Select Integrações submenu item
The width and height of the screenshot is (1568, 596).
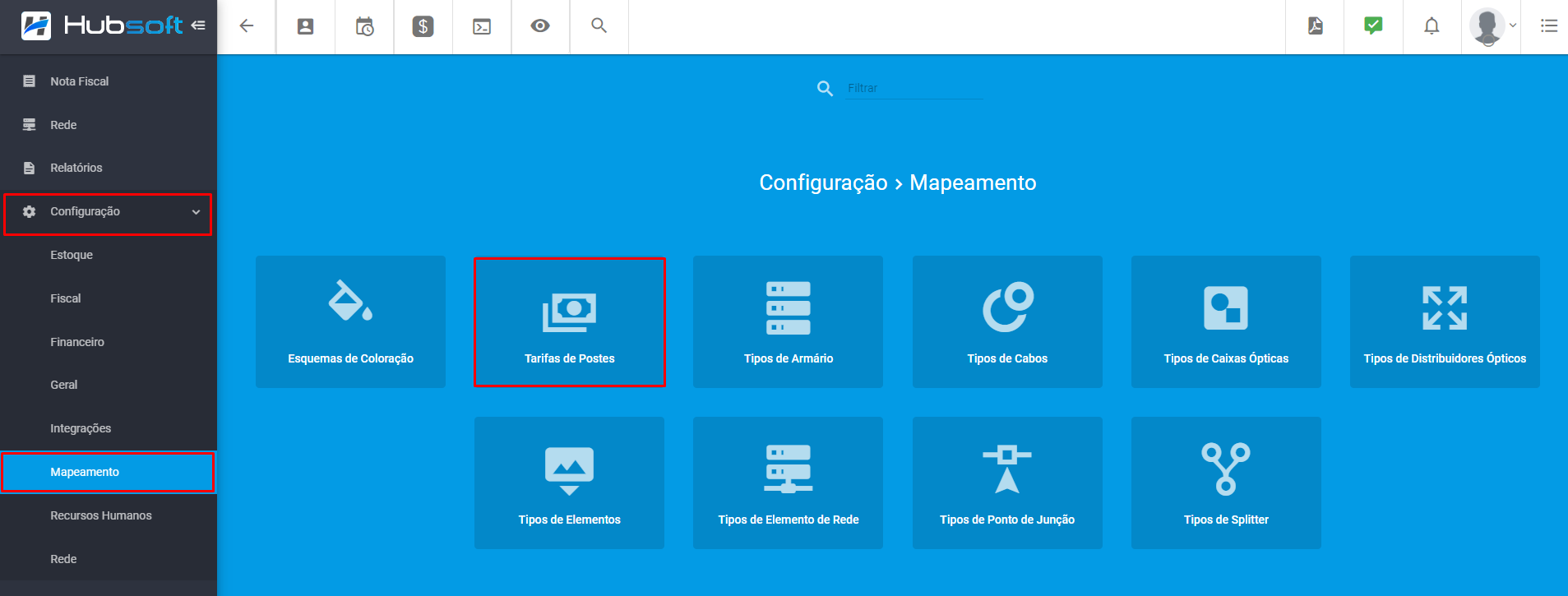(109, 428)
